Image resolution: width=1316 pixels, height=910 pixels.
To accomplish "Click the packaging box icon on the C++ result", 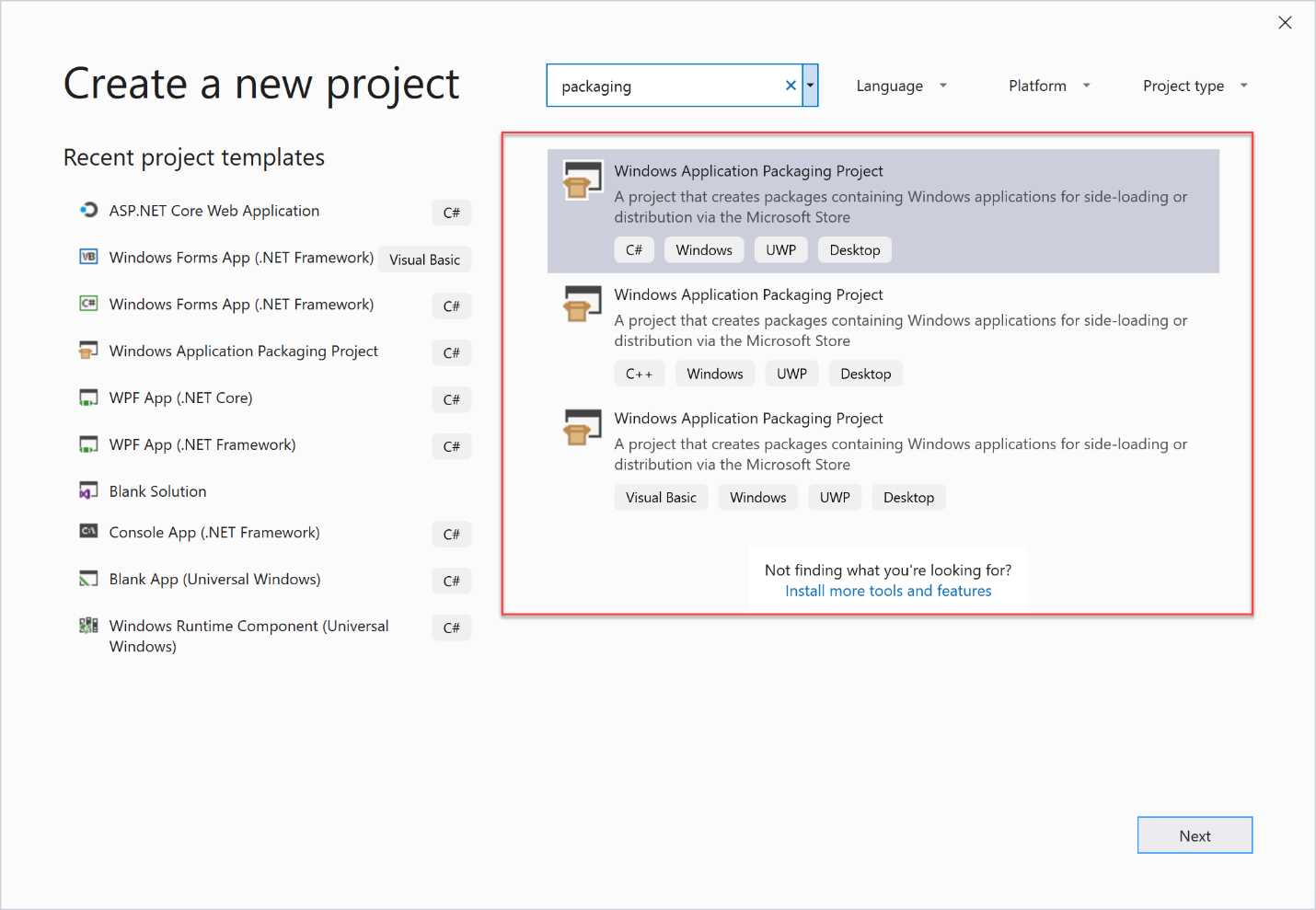I will click(x=580, y=305).
